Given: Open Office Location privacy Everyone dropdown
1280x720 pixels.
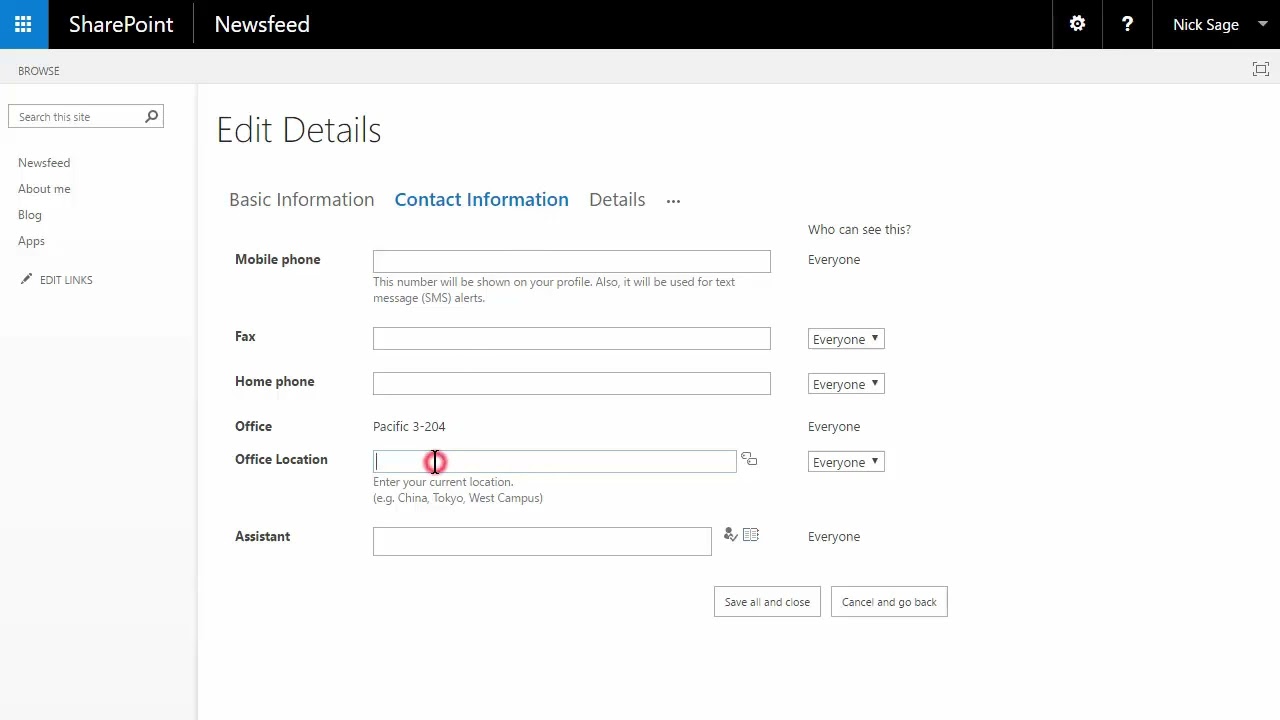Looking at the screenshot, I should pyautogui.click(x=846, y=462).
